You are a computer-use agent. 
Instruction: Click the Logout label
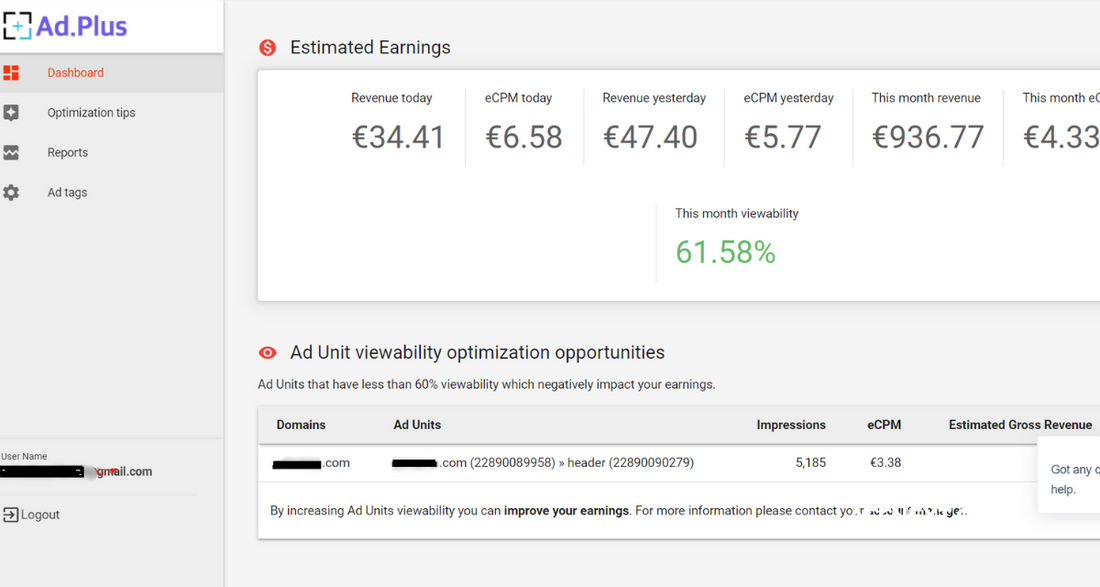pos(40,514)
